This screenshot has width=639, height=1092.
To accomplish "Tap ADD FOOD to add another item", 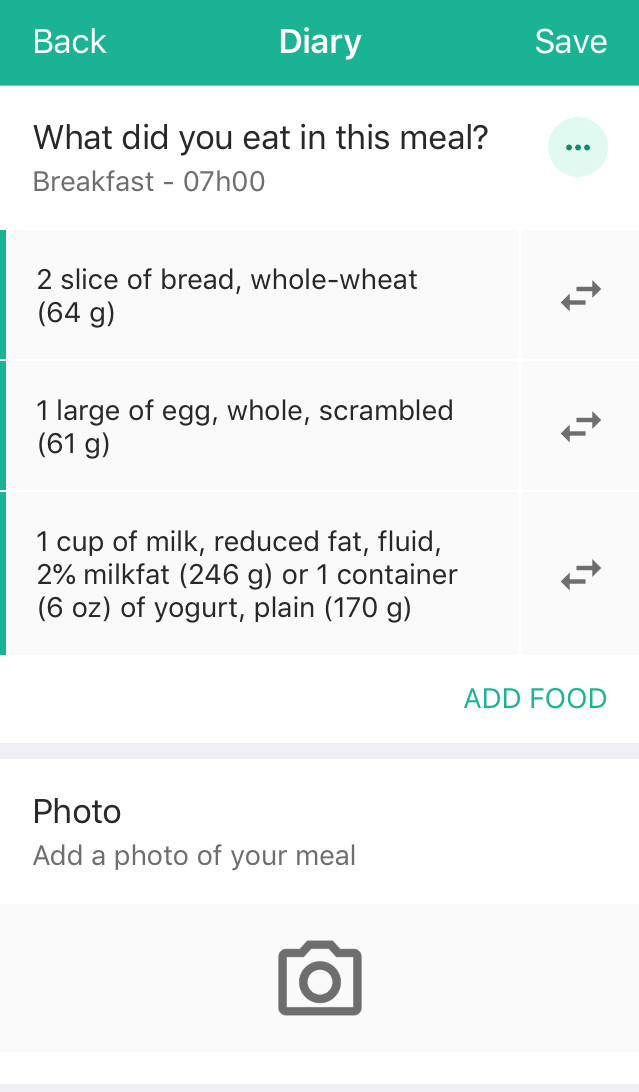I will (x=534, y=698).
